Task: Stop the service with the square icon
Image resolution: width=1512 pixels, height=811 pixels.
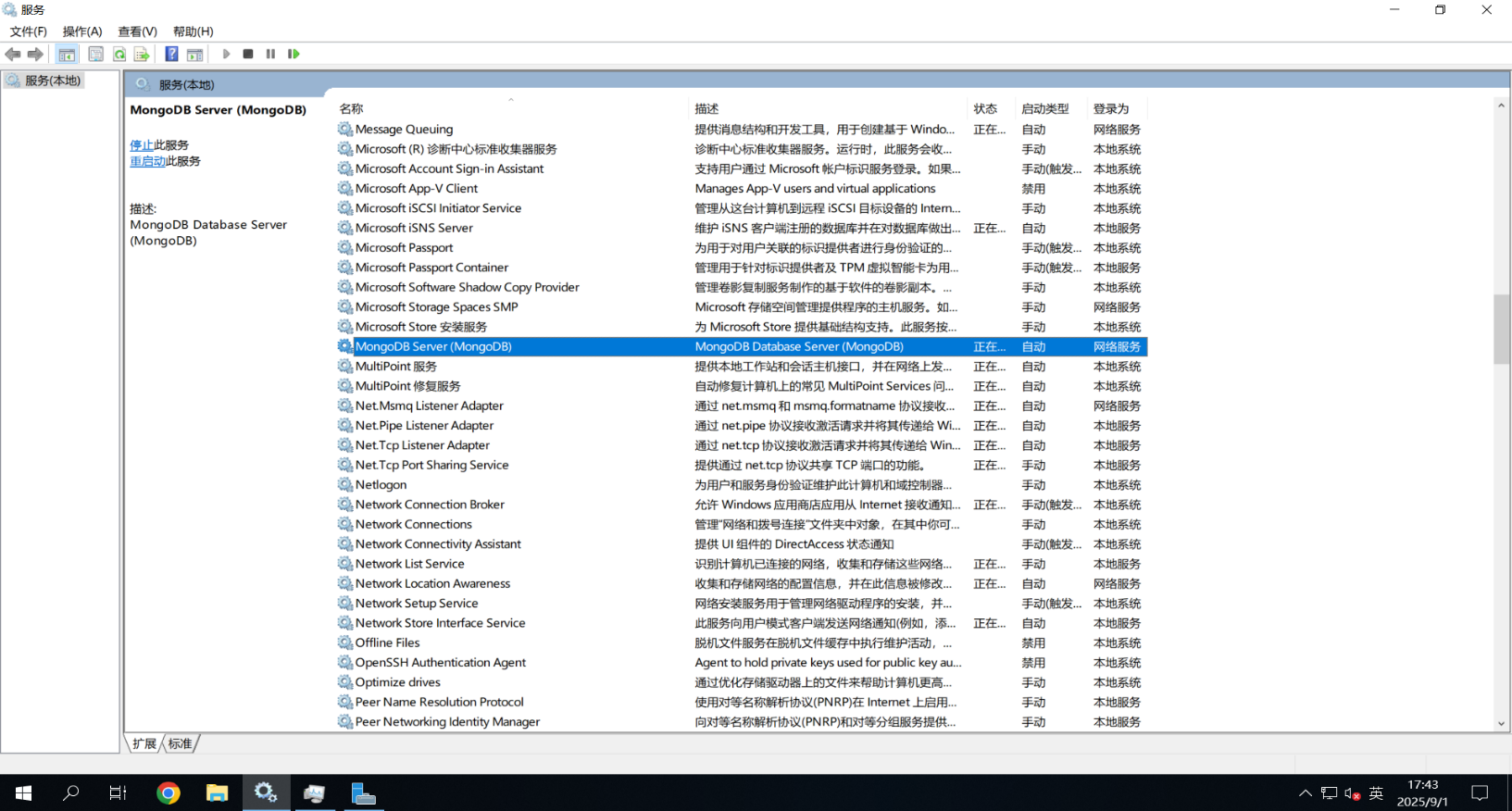Action: pos(248,55)
